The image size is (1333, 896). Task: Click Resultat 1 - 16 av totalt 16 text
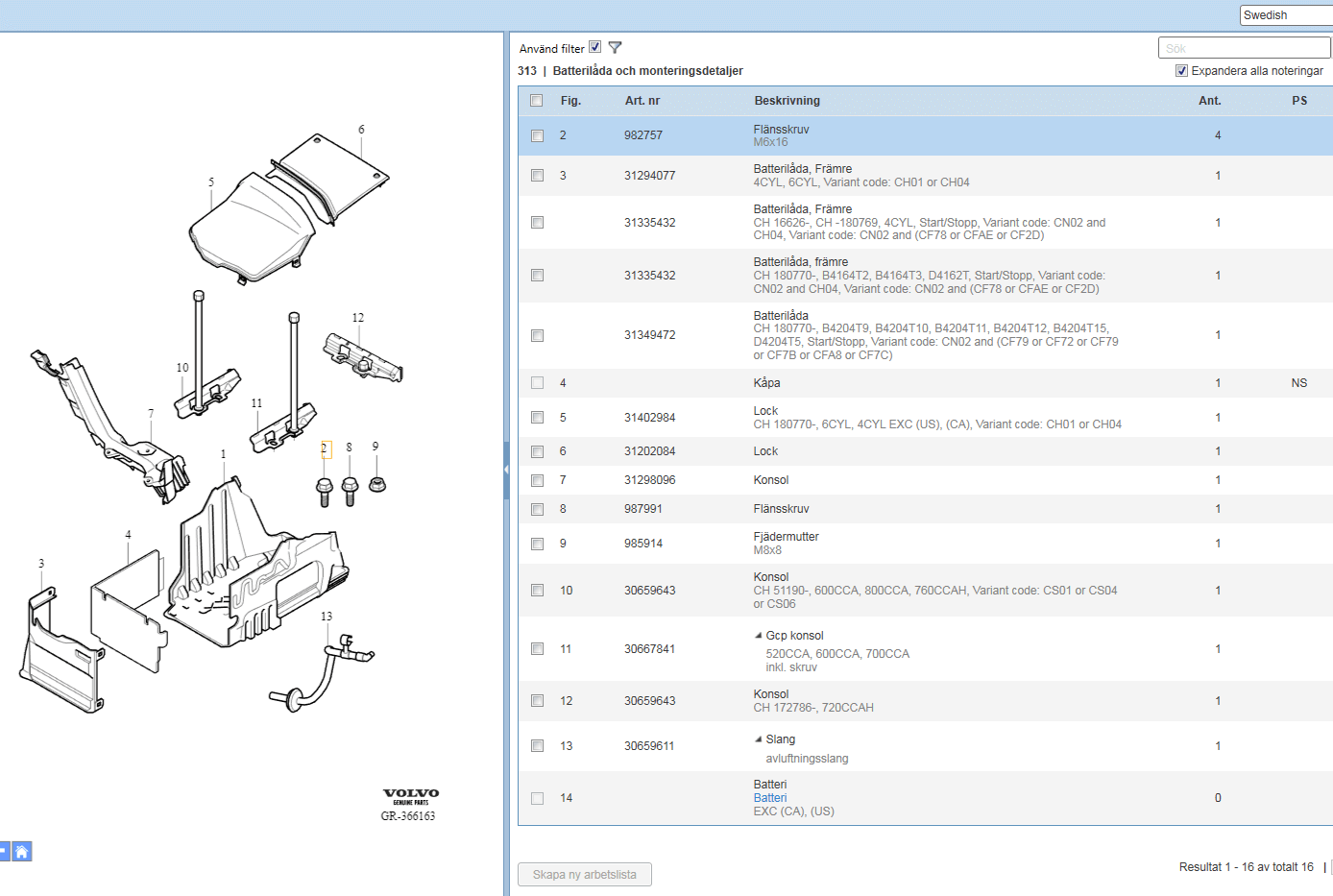coord(1247,867)
